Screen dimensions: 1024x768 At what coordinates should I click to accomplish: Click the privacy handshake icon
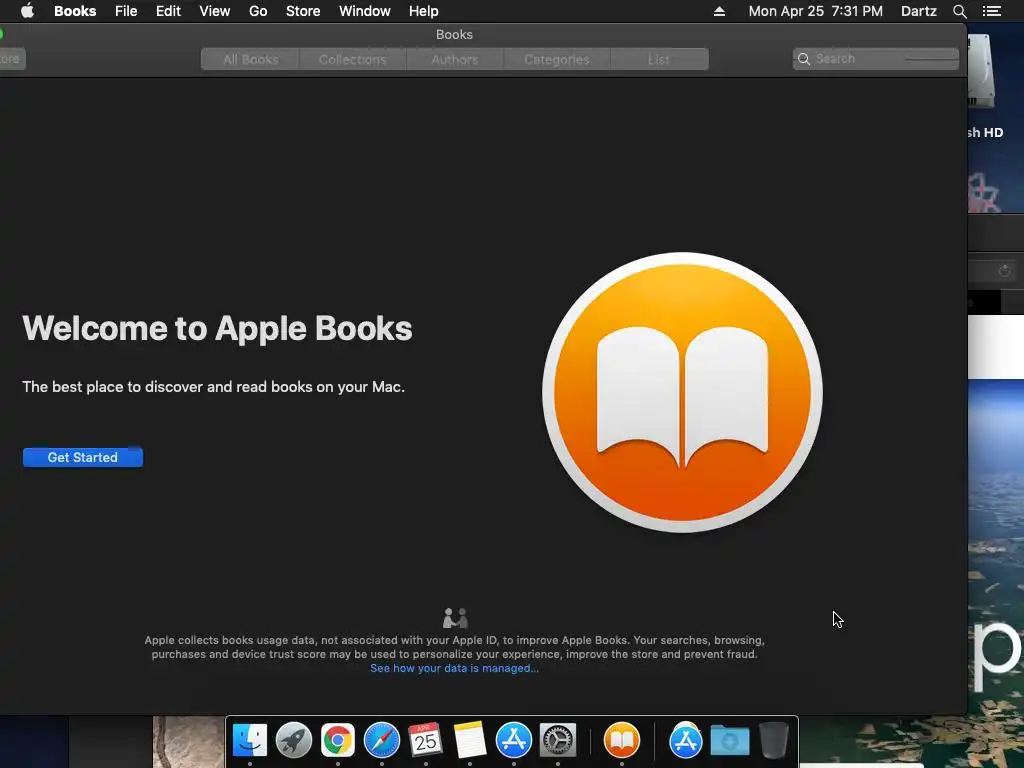click(x=455, y=617)
